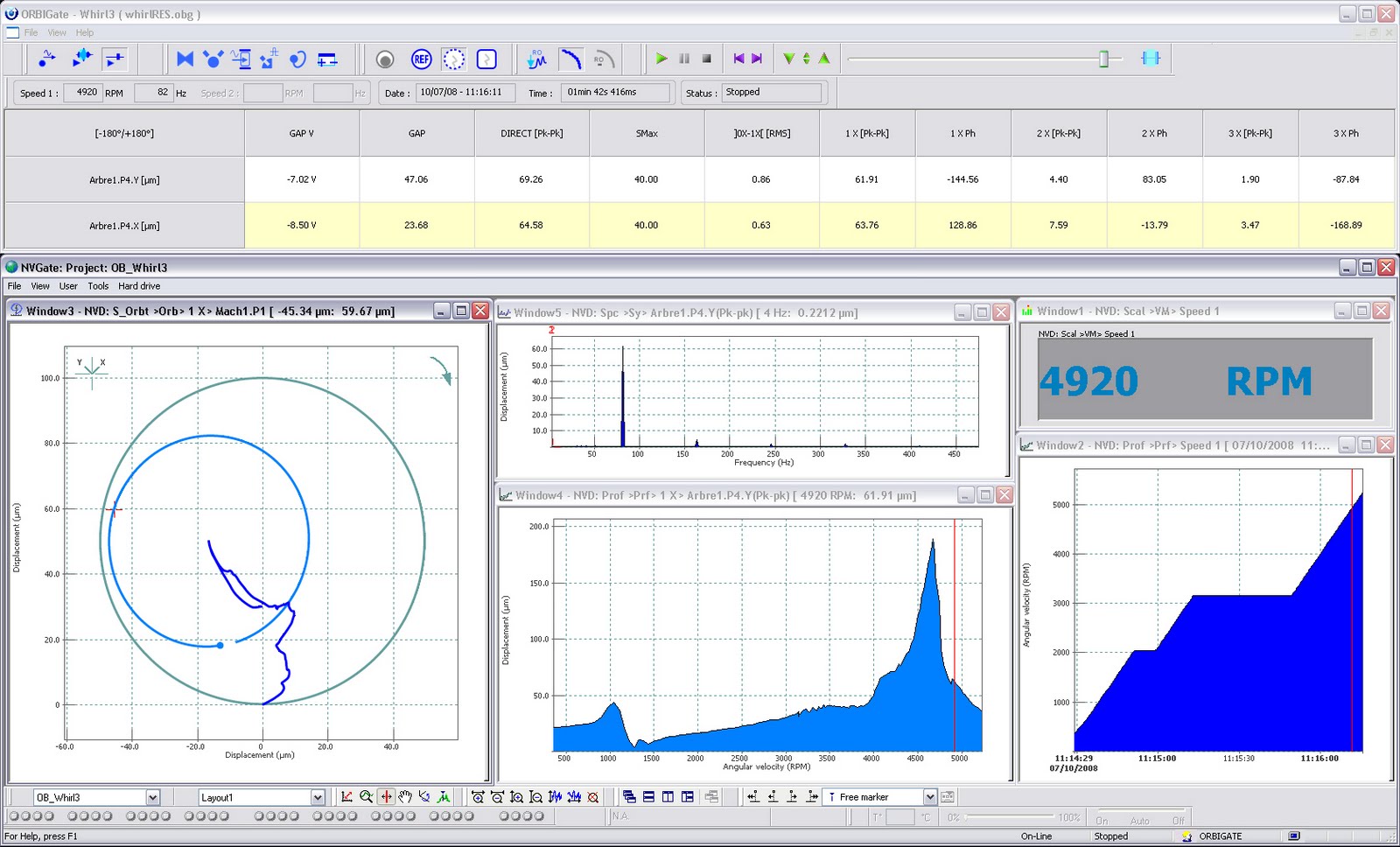Click the SMax column header
The image size is (1400, 847).
[647, 134]
